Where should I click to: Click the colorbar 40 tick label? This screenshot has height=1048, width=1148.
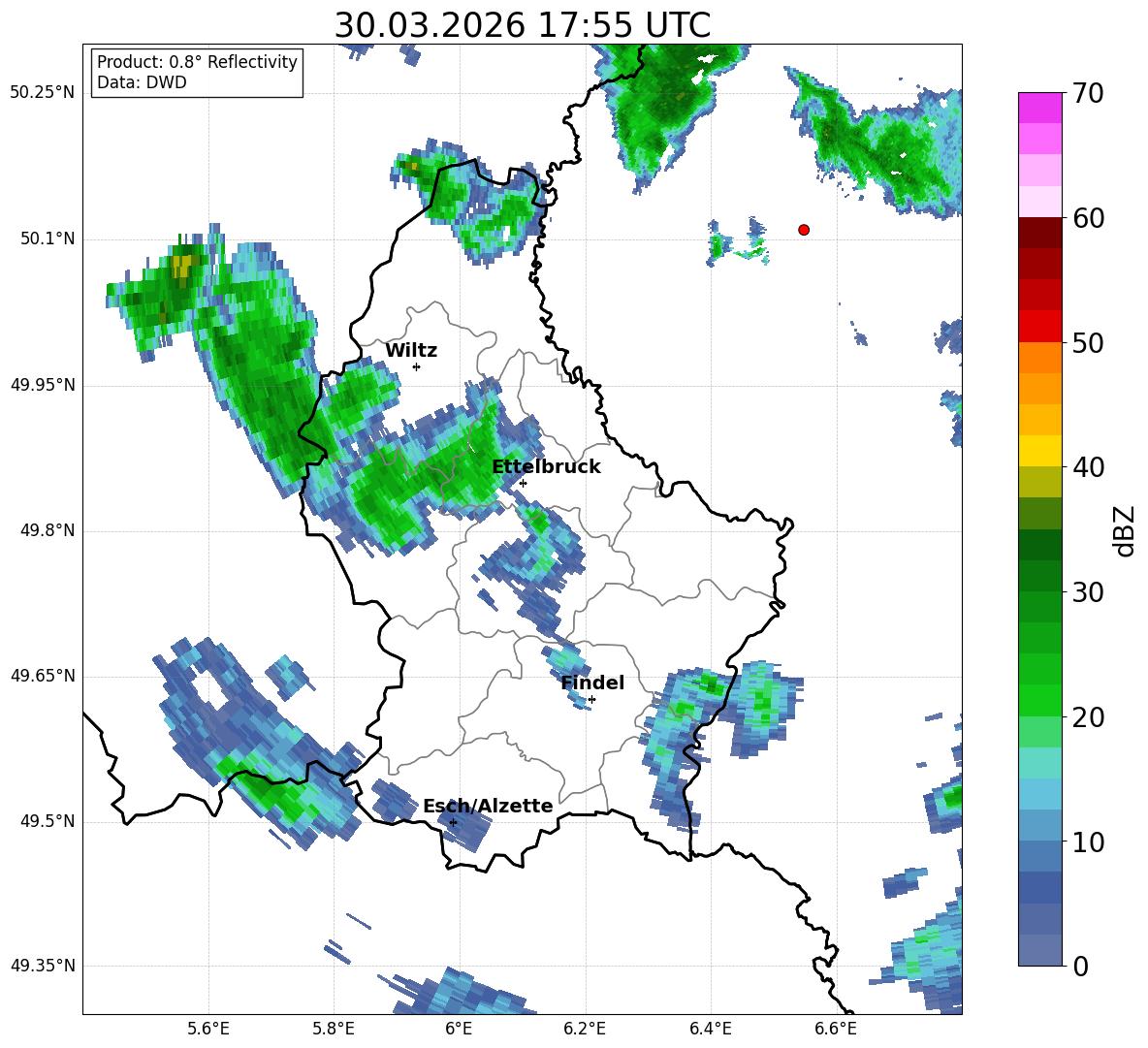point(1088,467)
